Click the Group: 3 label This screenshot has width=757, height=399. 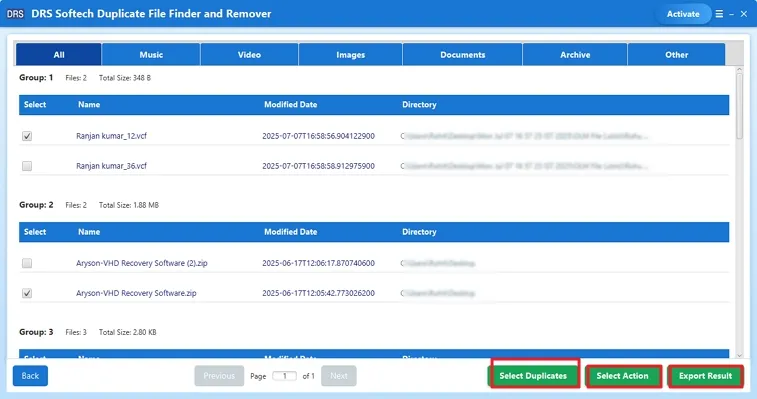[x=36, y=332]
